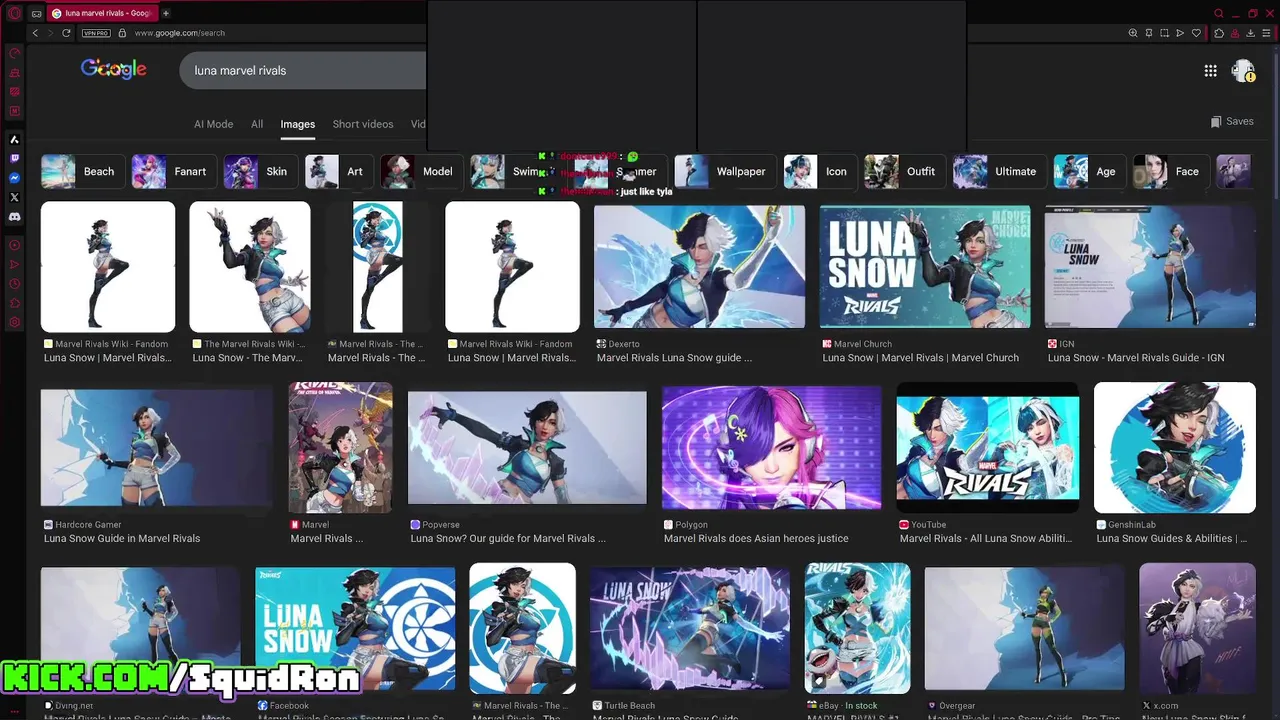Click 'Marvel Rivals does Asian heroes justice' link
Image resolution: width=1280 pixels, height=720 pixels.
point(756,538)
